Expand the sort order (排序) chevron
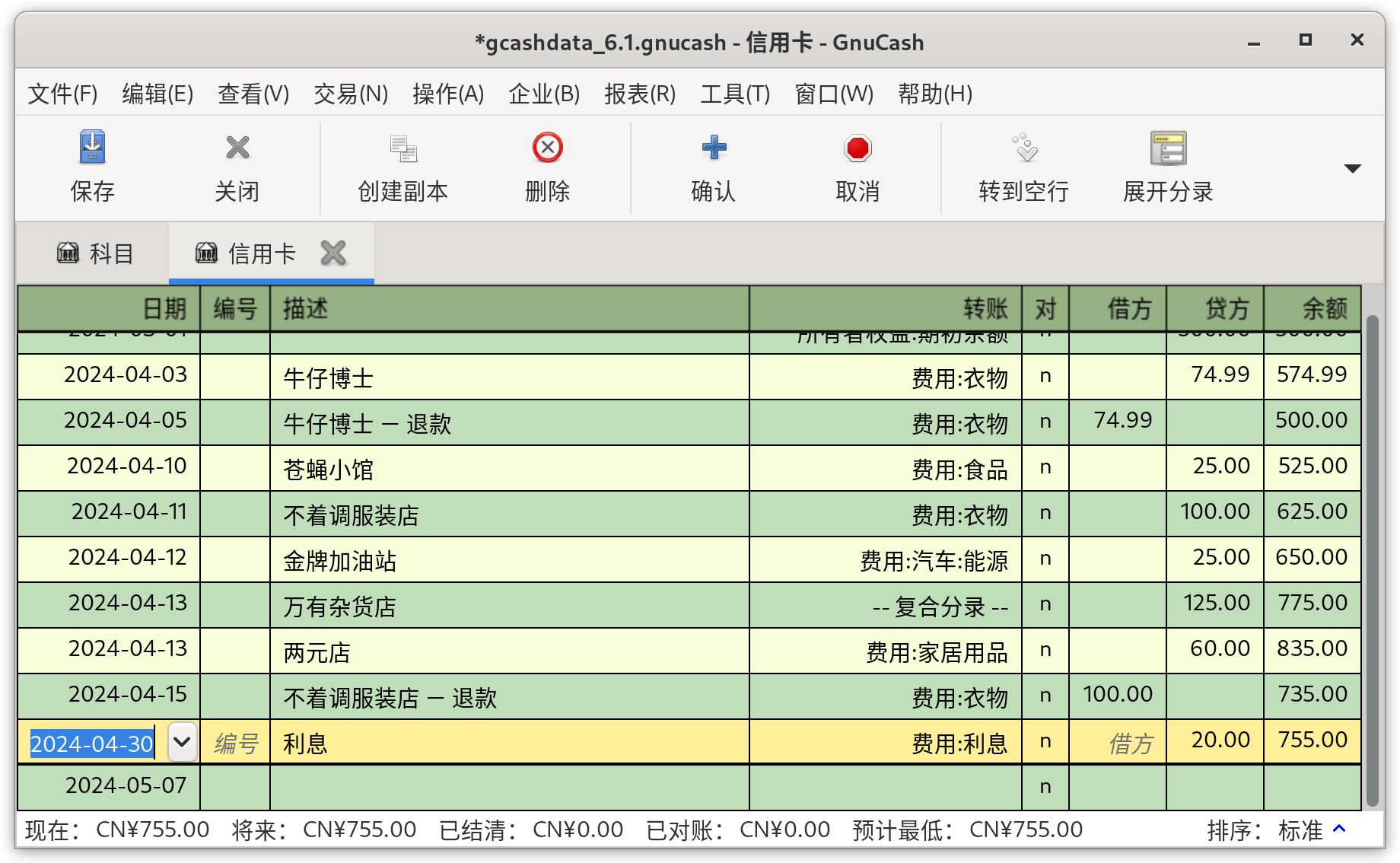The width and height of the screenshot is (1400, 863). pos(1340,829)
